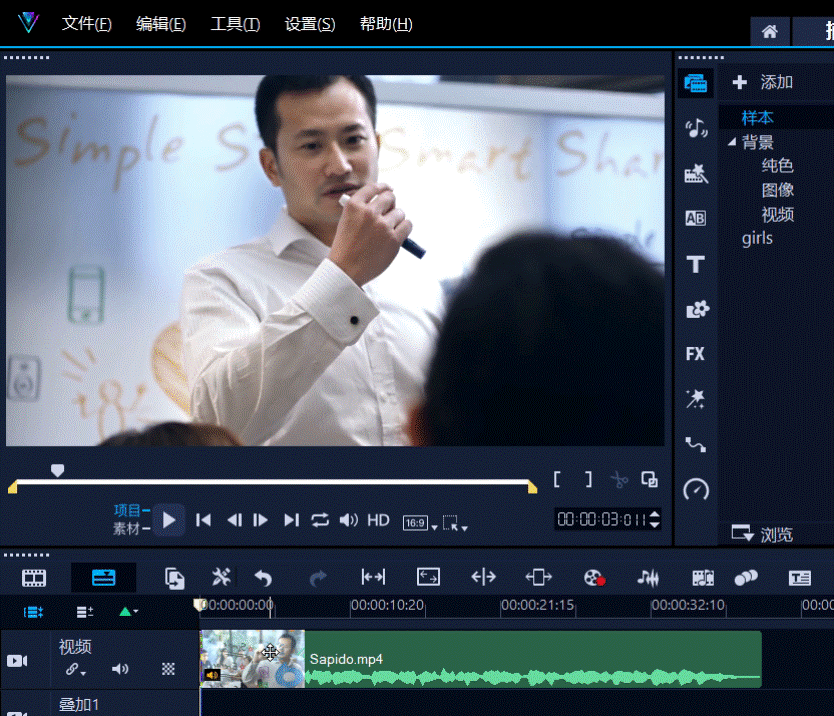Click the pan and zoom tool
This screenshot has height=716, width=834.
click(538, 577)
